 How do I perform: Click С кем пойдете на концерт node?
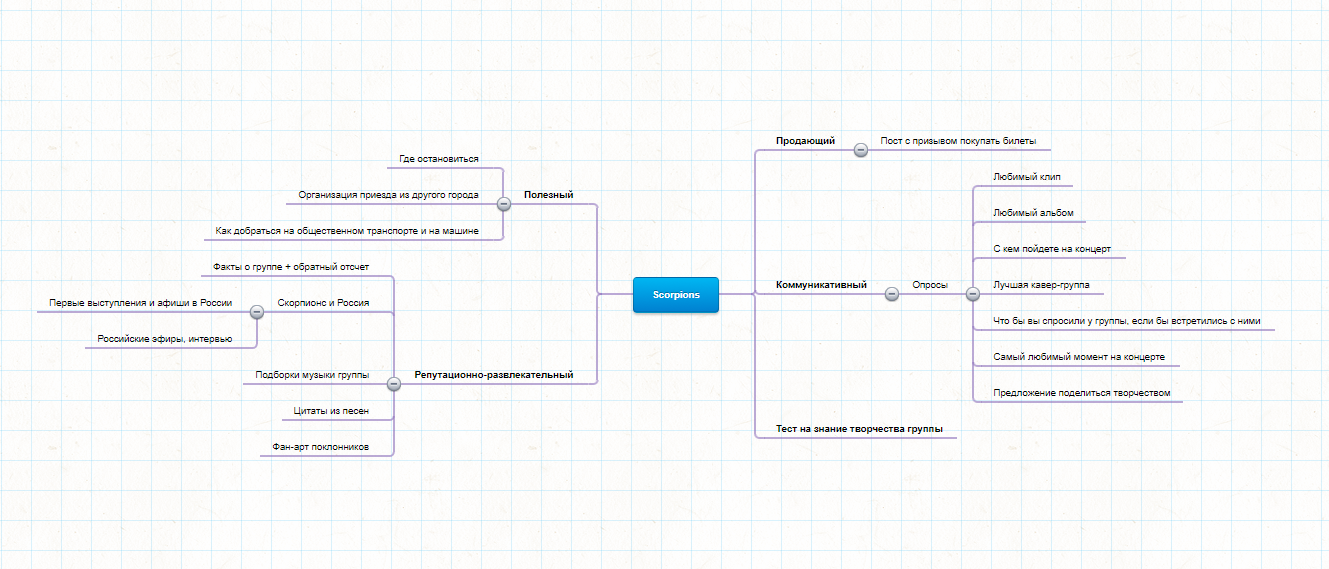coord(1052,249)
